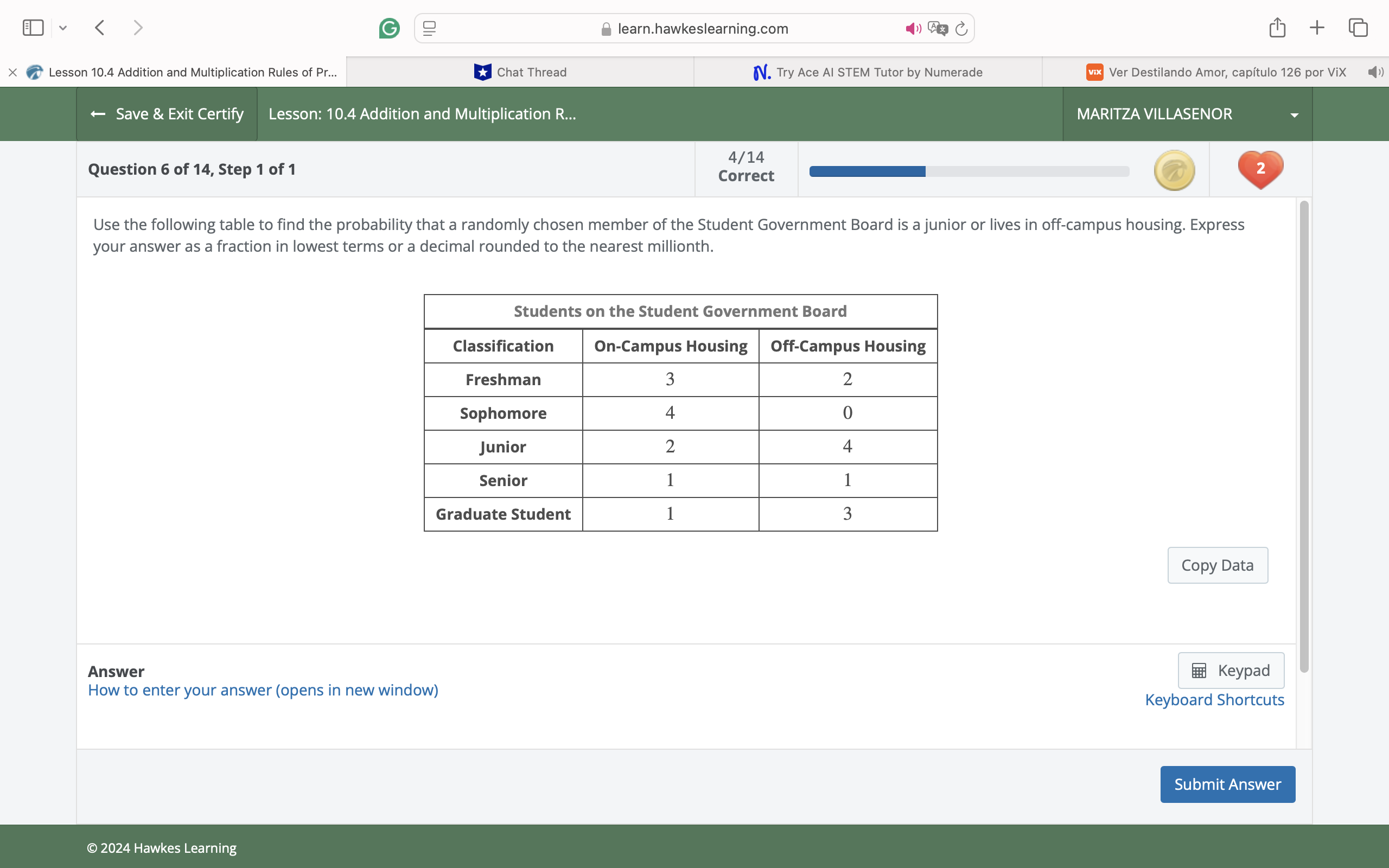Reload the page using the refresh icon
Viewport: 1389px width, 868px height.
[x=961, y=28]
